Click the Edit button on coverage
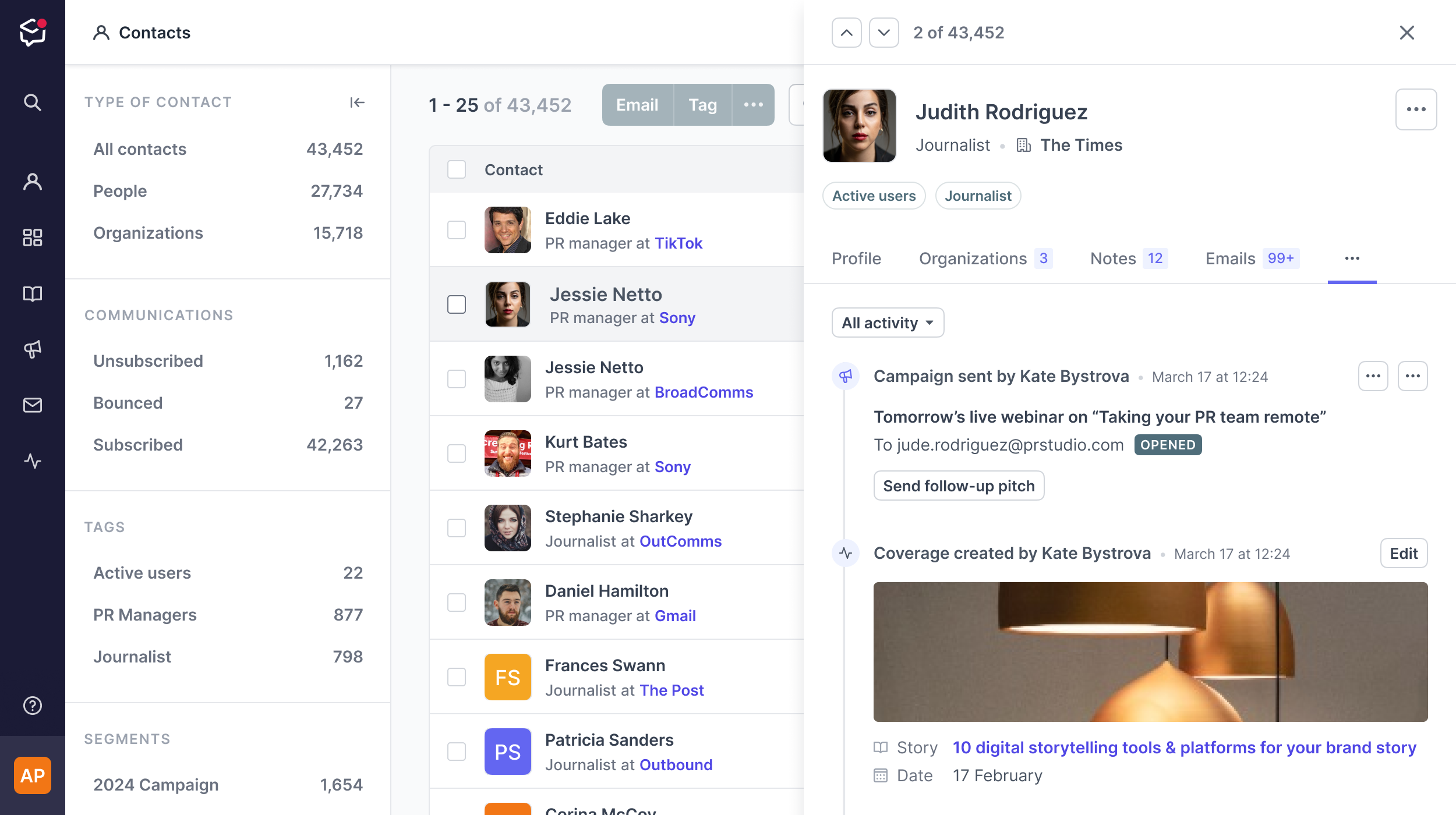The width and height of the screenshot is (1456, 815). click(x=1404, y=553)
